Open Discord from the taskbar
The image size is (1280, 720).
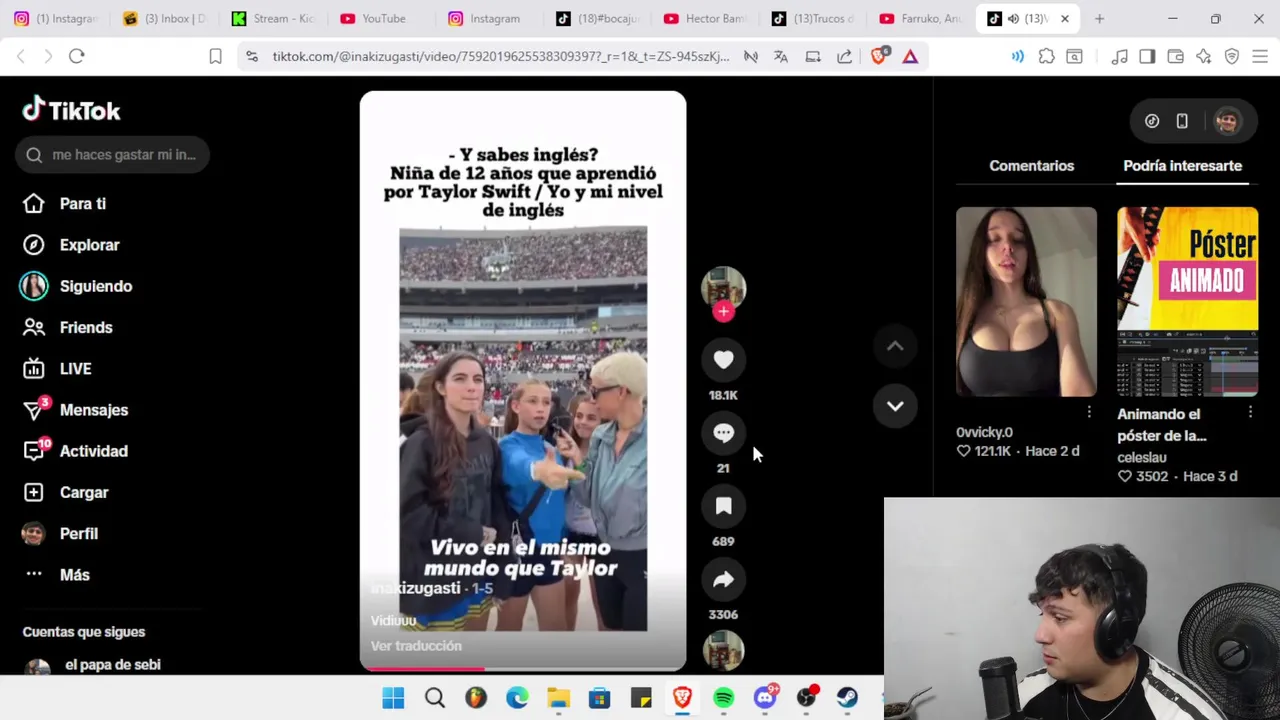[x=765, y=698]
